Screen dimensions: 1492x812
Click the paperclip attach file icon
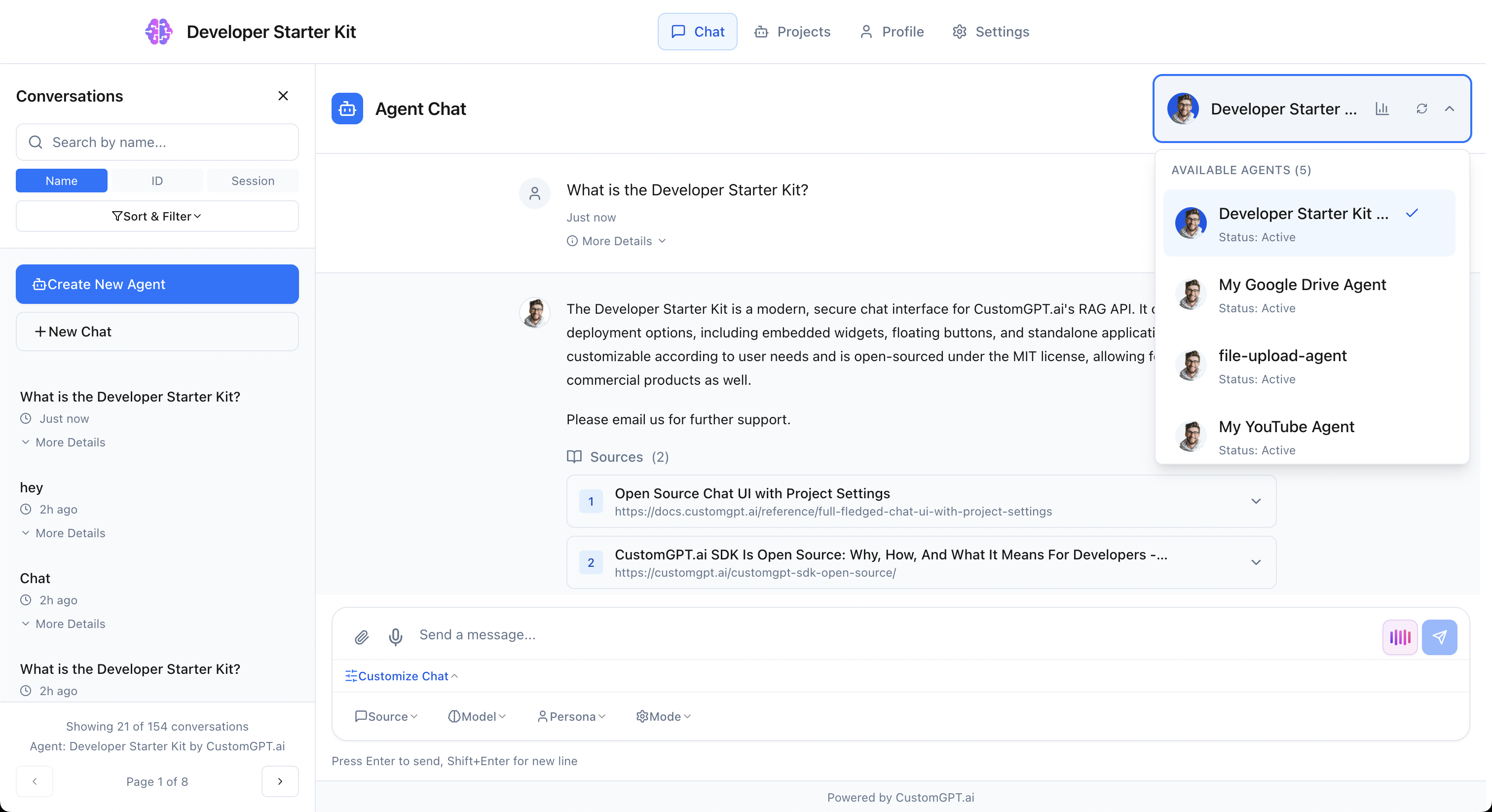pyautogui.click(x=362, y=637)
